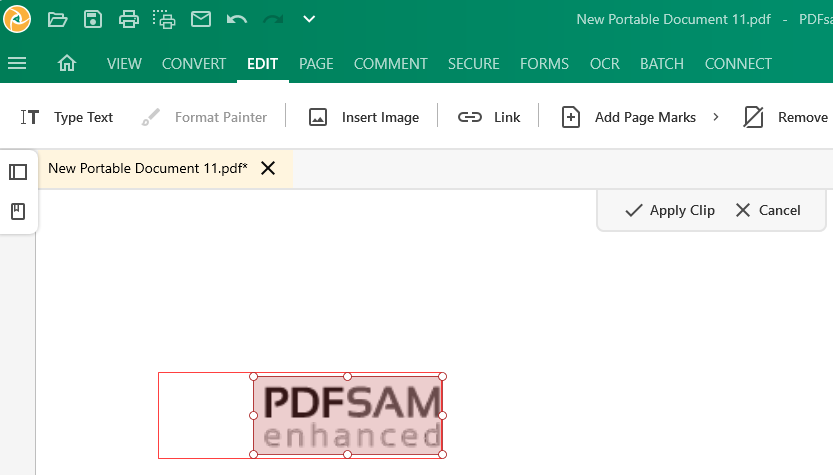Click the top-right clip handle
The height and width of the screenshot is (475, 833).
coord(443,377)
